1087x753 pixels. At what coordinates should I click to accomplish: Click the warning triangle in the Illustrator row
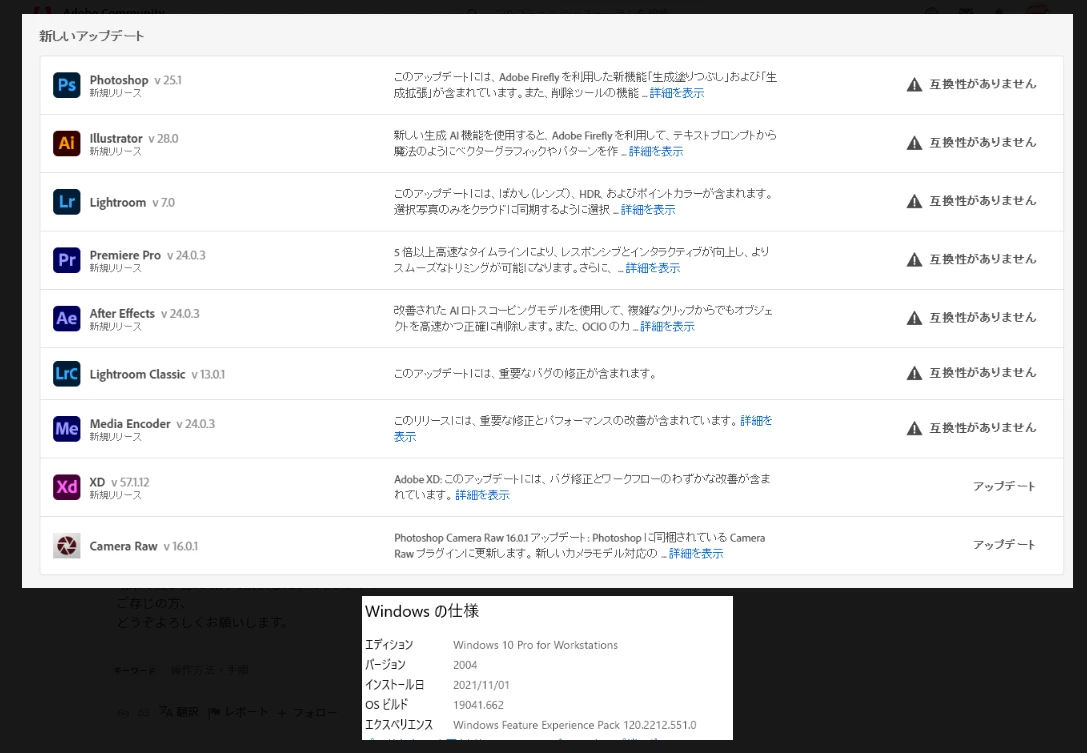click(x=914, y=143)
